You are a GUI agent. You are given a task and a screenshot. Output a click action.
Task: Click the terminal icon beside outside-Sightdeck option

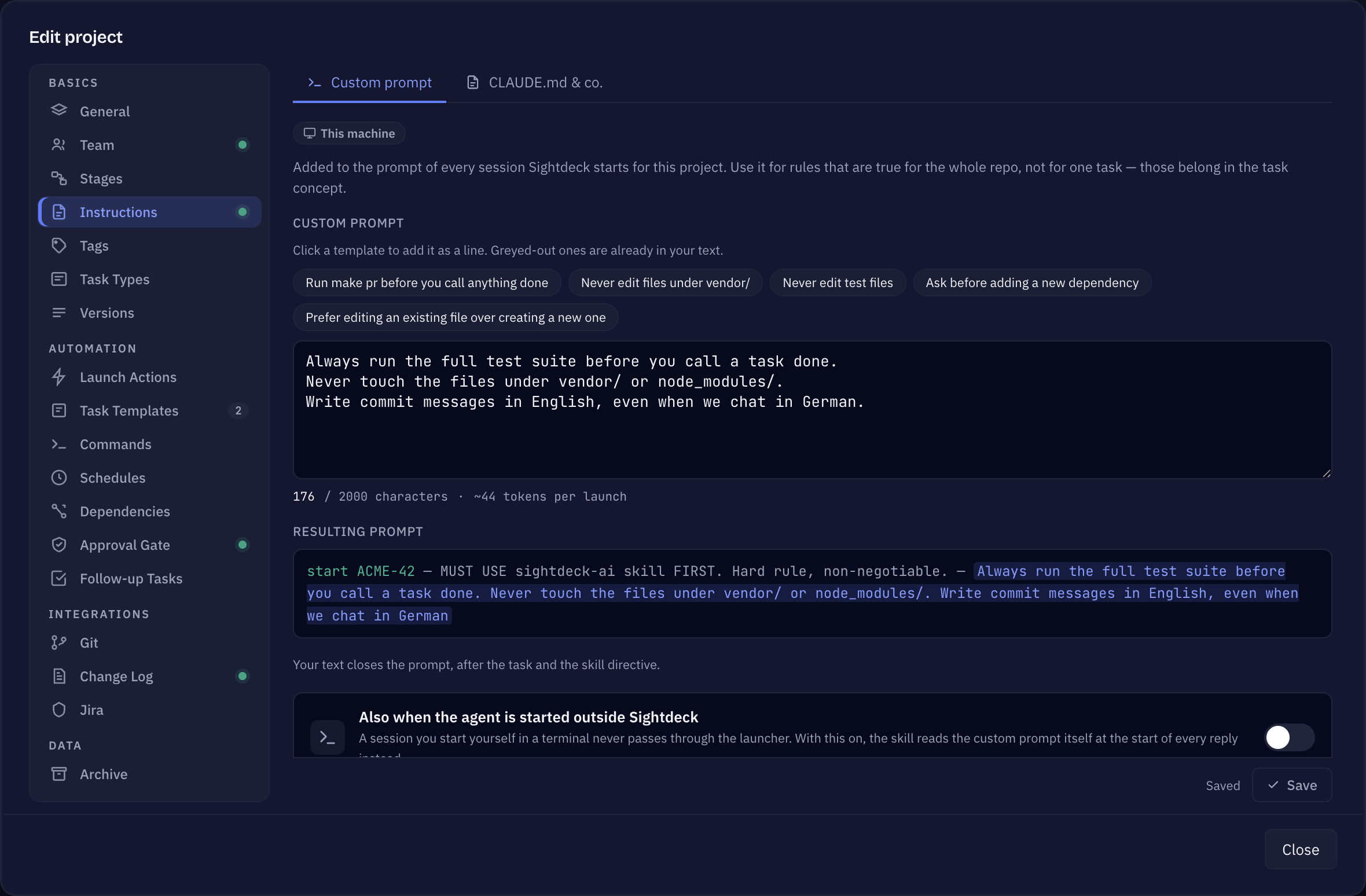coord(328,737)
